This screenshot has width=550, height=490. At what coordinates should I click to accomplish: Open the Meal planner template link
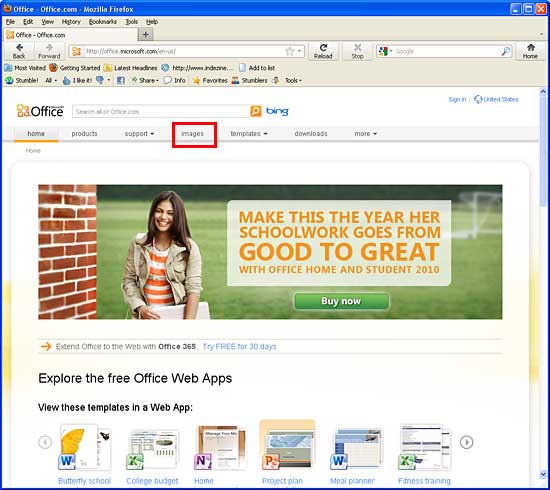352,481
